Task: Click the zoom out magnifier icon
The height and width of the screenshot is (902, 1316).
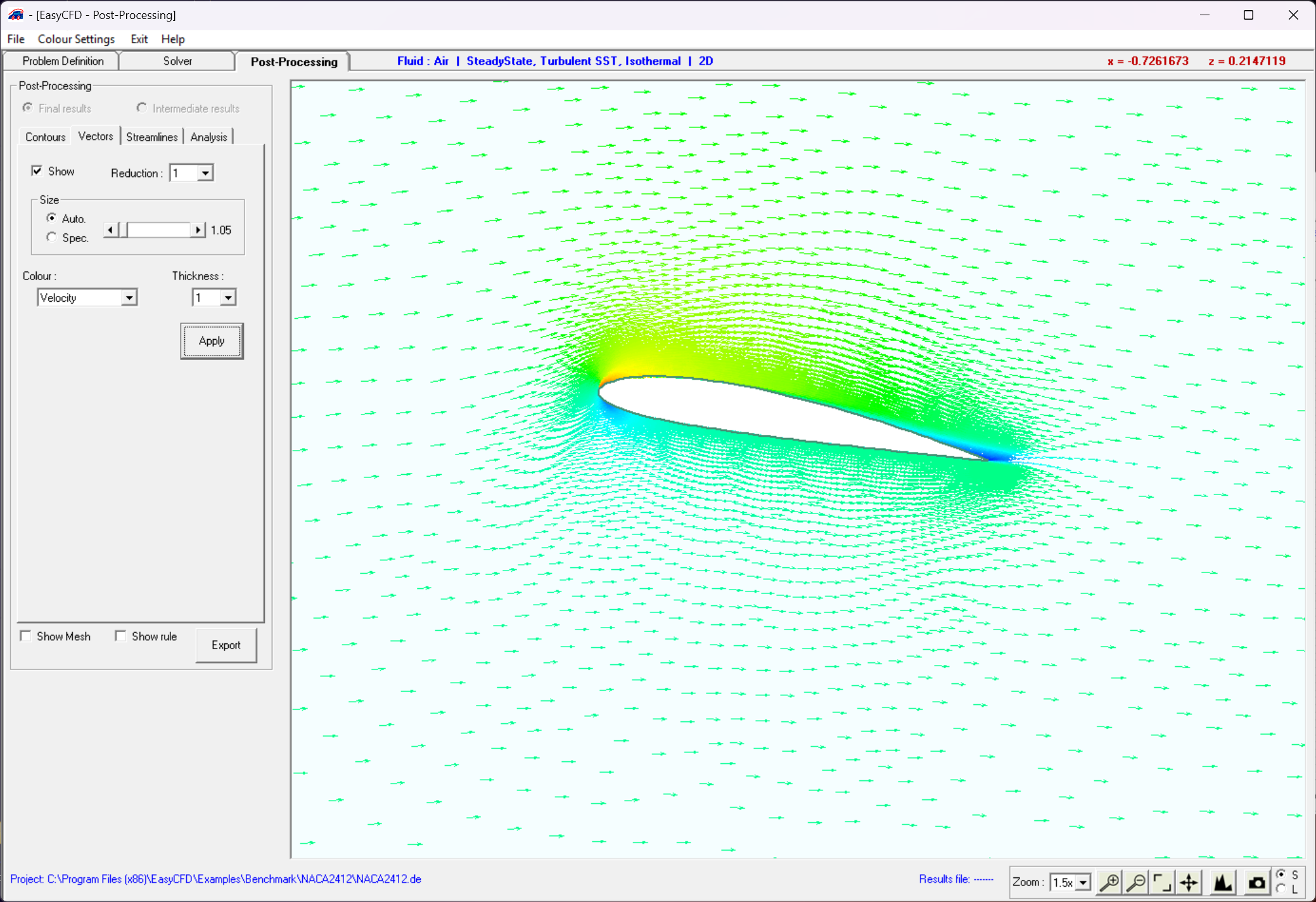Action: tap(1137, 882)
